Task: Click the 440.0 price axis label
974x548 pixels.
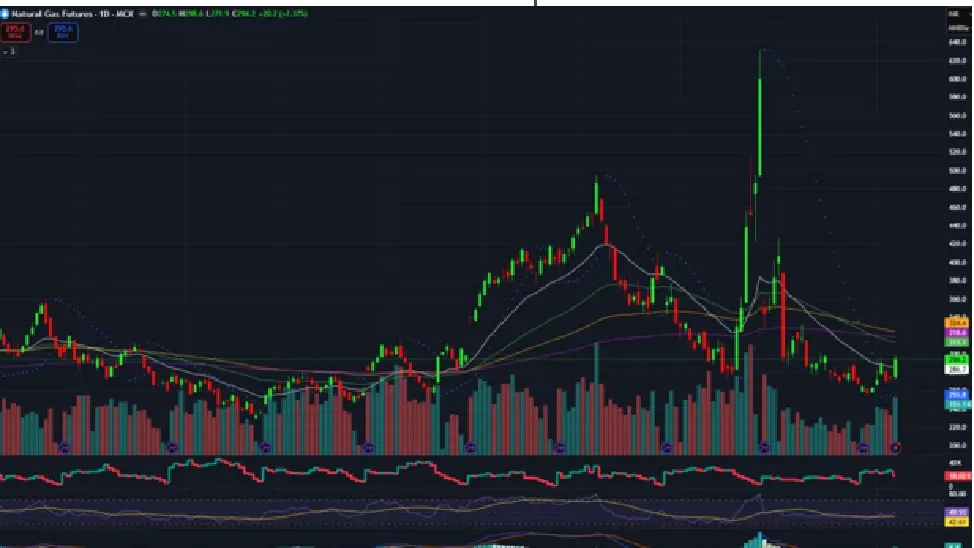Action: (x=957, y=226)
